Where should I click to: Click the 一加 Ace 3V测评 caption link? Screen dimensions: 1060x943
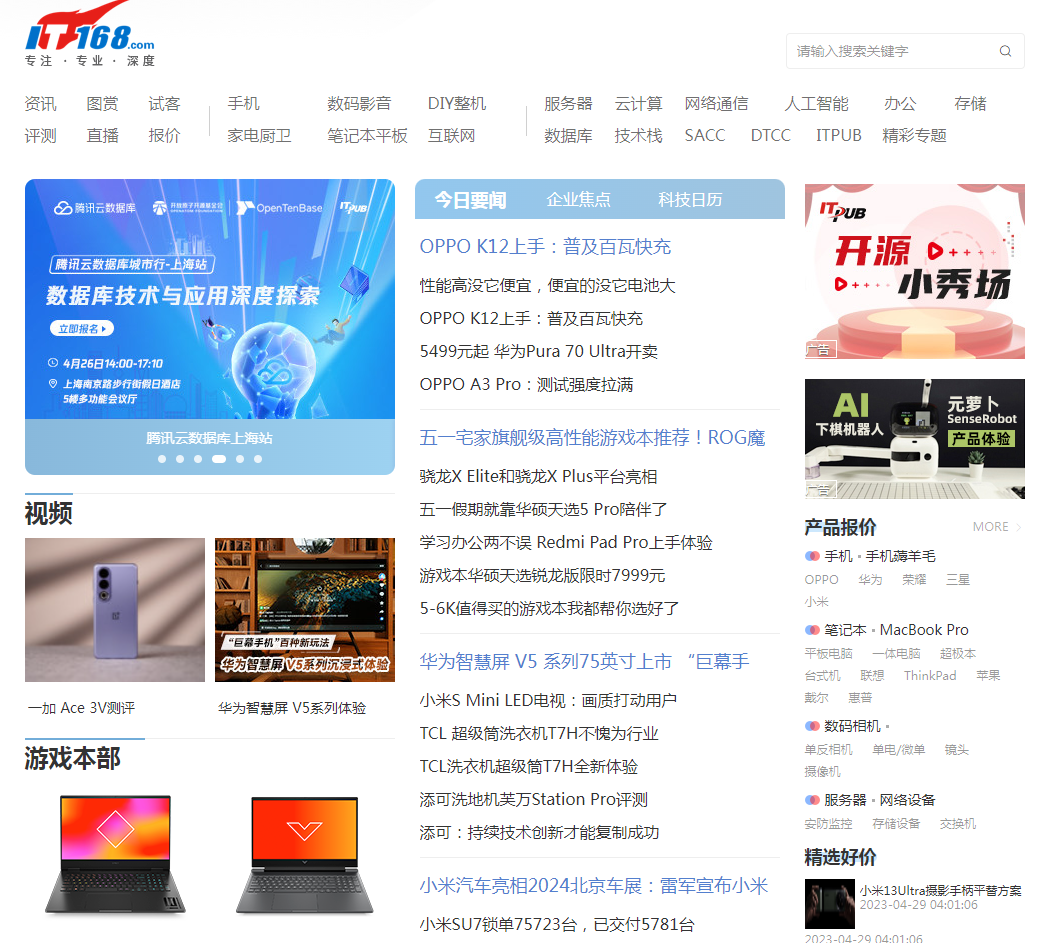(81, 708)
